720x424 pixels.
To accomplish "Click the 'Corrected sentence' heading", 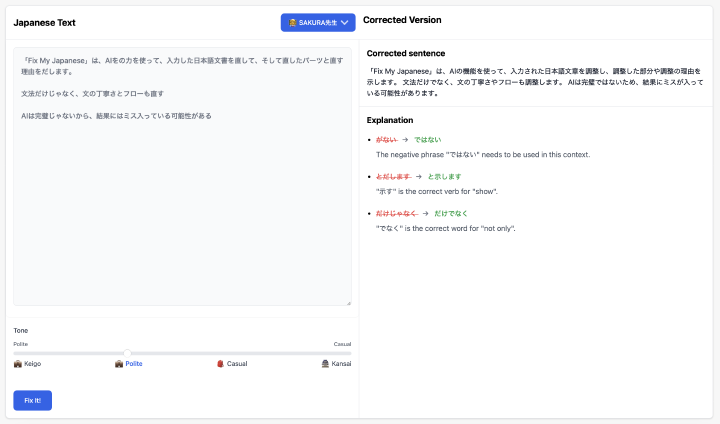I will coord(406,53).
